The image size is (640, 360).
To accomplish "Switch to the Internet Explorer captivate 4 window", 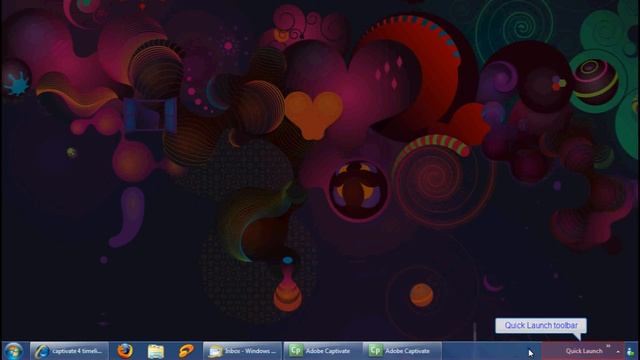I will click(69, 351).
